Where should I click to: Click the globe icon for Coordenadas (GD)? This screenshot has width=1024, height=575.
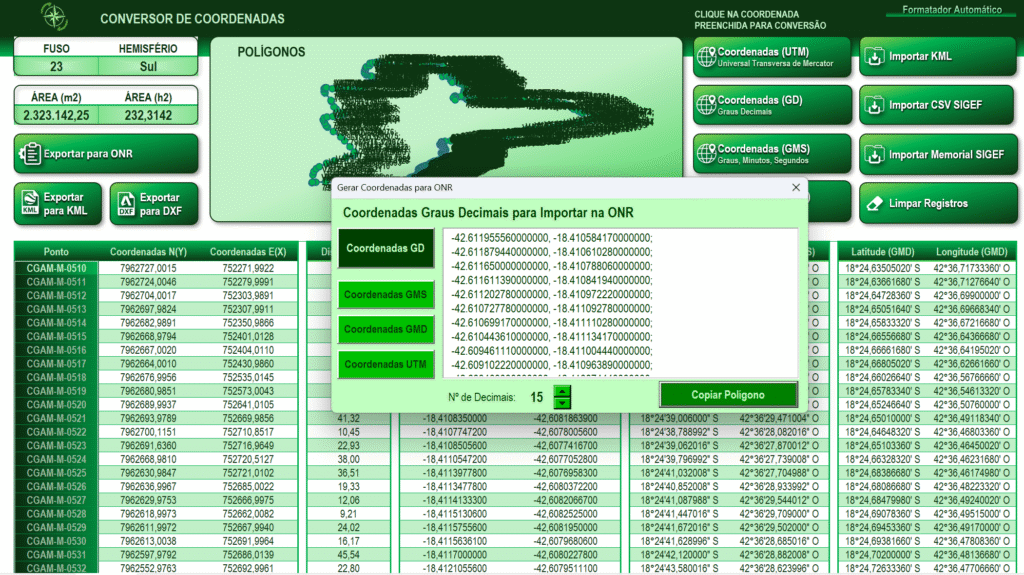point(706,105)
